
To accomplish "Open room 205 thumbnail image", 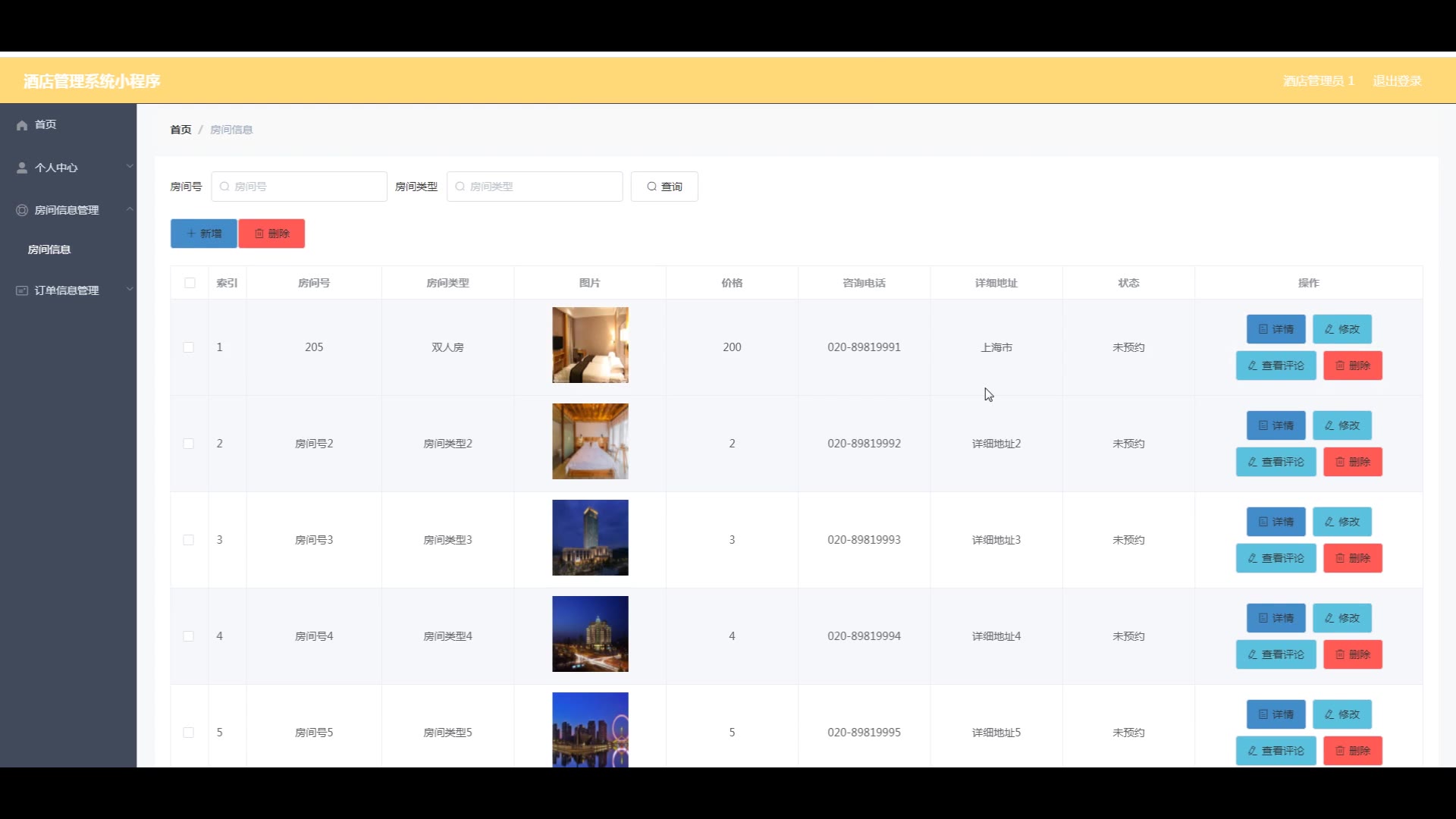I will [x=590, y=345].
